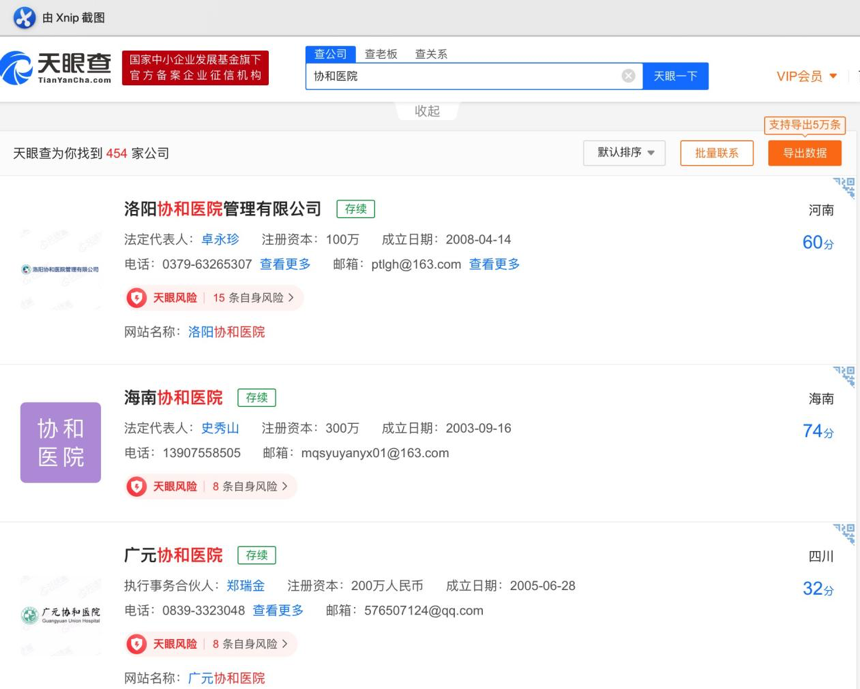Viewport: 860px width, 689px height.
Task: Click the 天眼风险 shield icon for 广元协和医院
Action: (137, 644)
